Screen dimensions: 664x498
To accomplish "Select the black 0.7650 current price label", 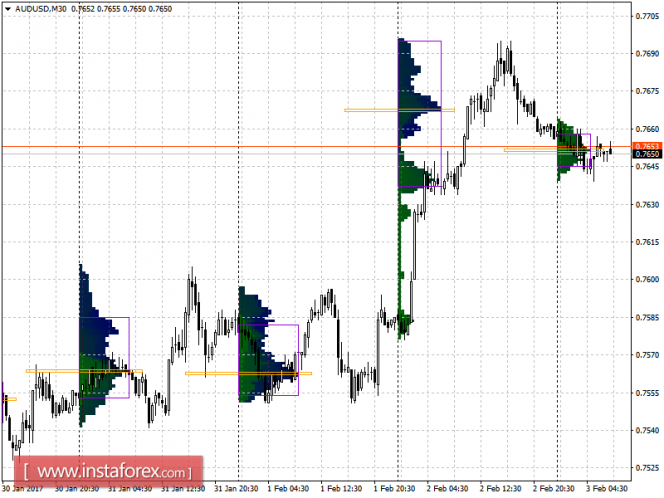I will click(x=647, y=154).
